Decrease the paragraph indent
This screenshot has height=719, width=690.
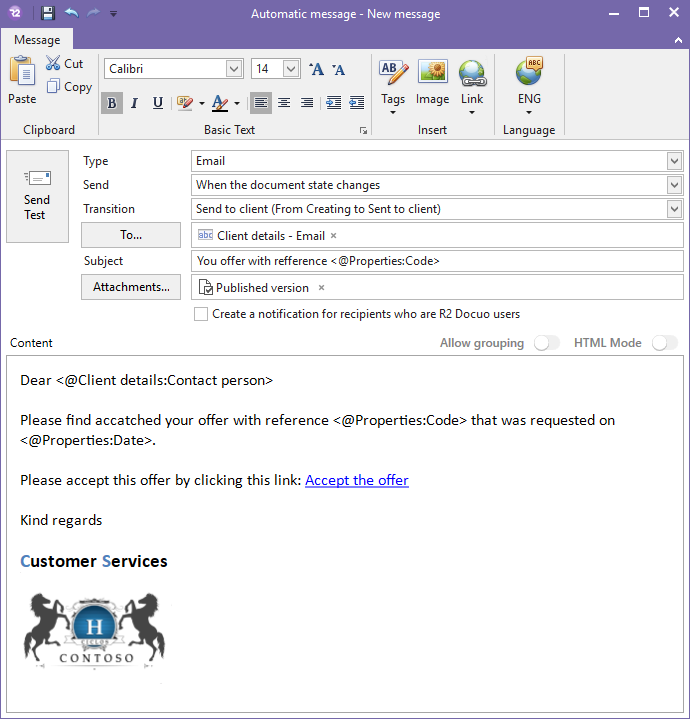(x=357, y=103)
